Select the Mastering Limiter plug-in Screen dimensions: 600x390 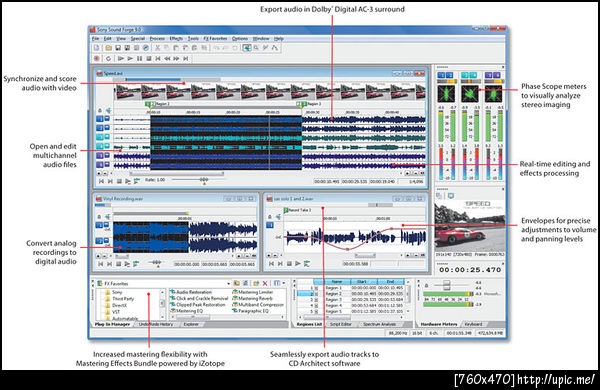[x=252, y=292]
